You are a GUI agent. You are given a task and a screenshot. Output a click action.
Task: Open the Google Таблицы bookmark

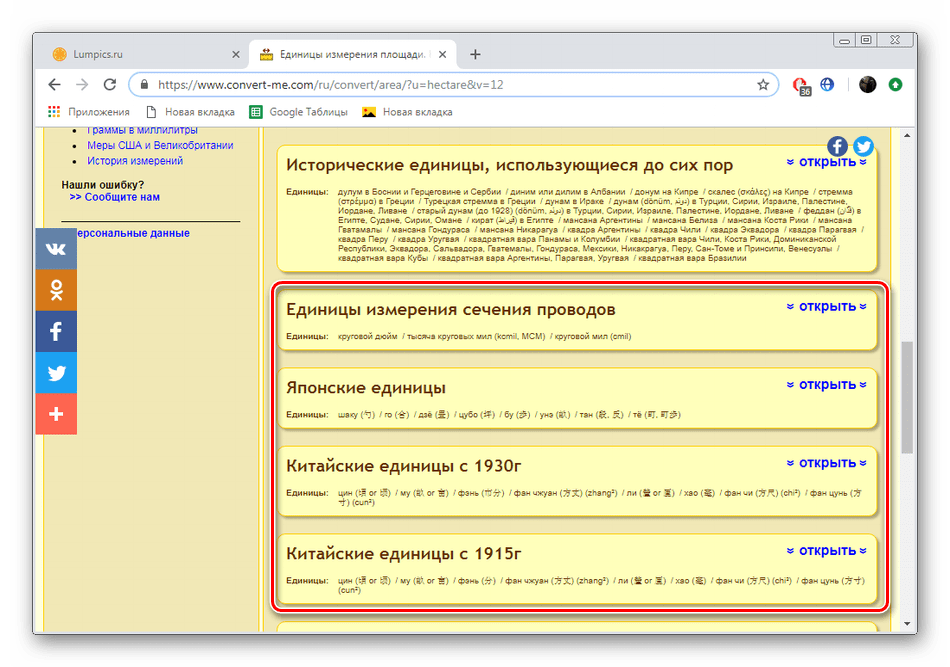(x=299, y=112)
